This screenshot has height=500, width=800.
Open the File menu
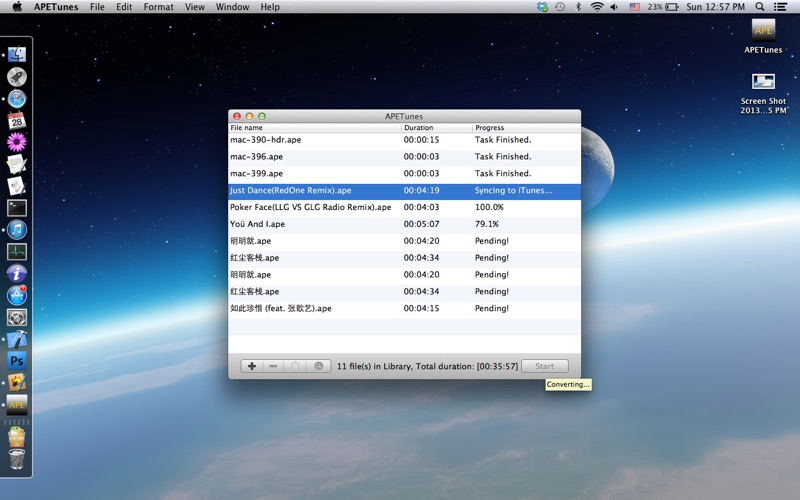pos(97,7)
